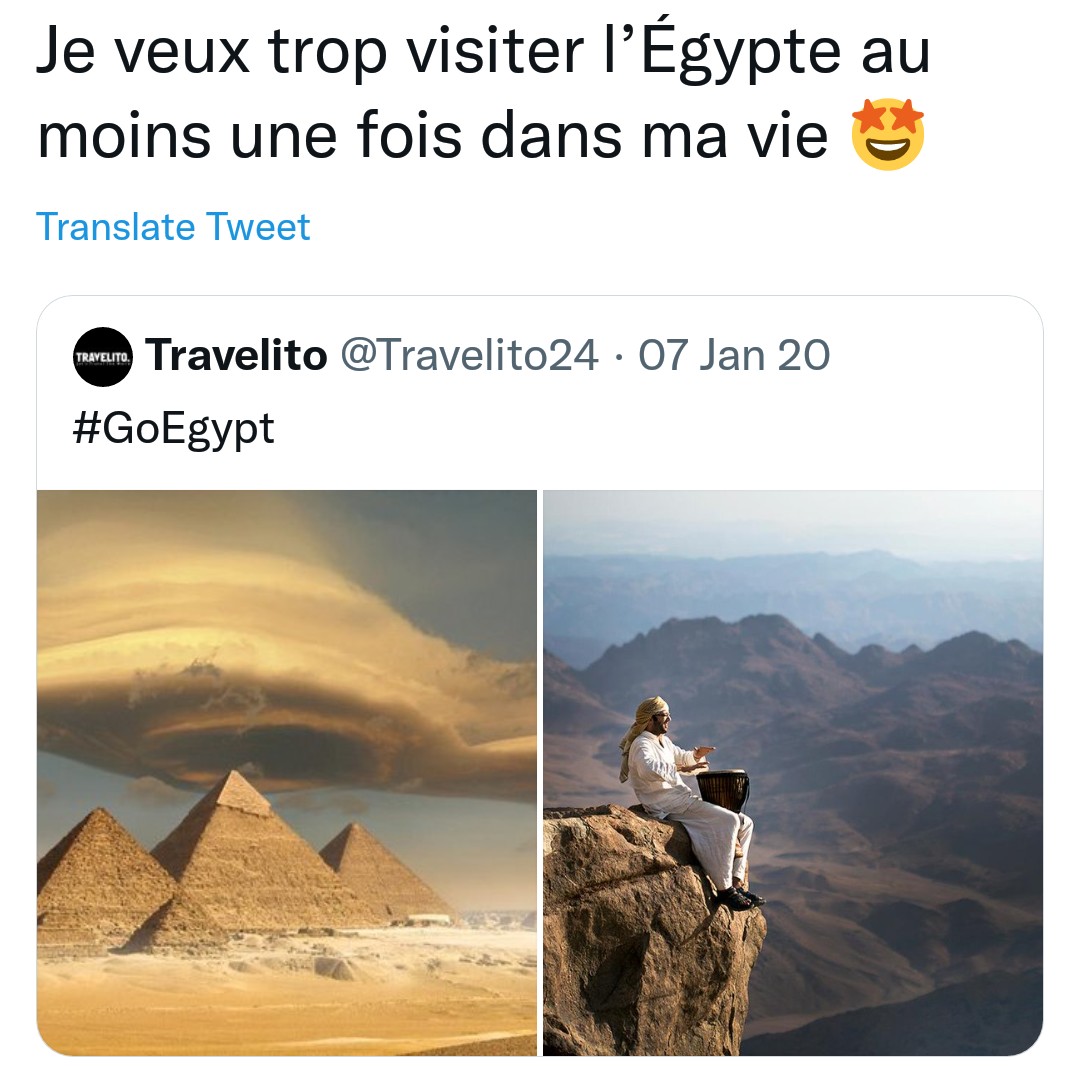Open the Travelito profile avatar
Viewport: 1079px width, 1074px height.
coord(103,356)
